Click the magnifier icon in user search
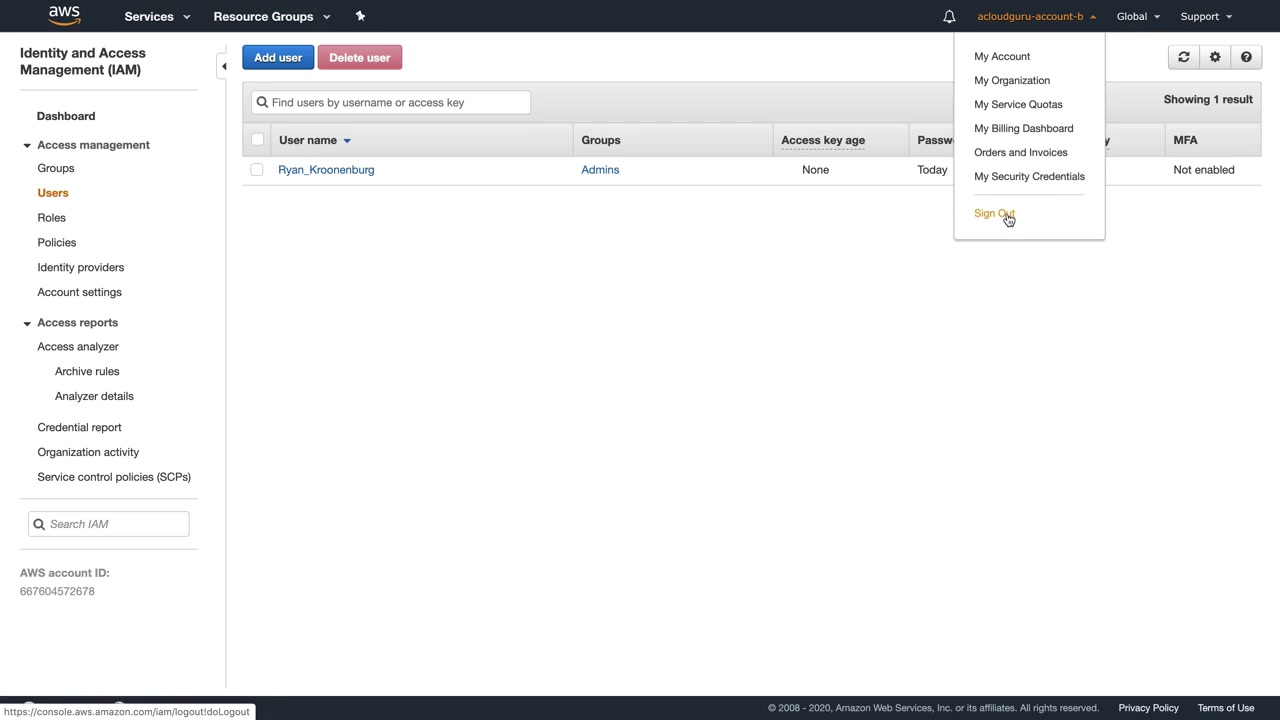Screen dimensions: 1280x720 coord(262,102)
